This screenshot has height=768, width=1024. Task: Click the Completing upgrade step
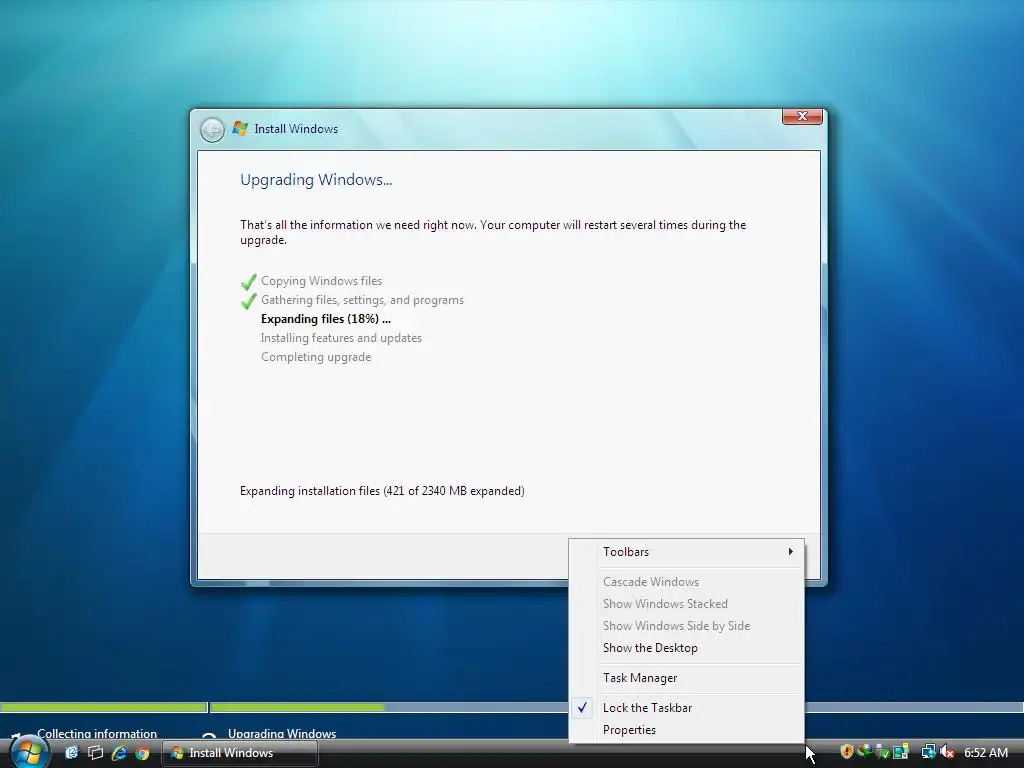click(316, 357)
